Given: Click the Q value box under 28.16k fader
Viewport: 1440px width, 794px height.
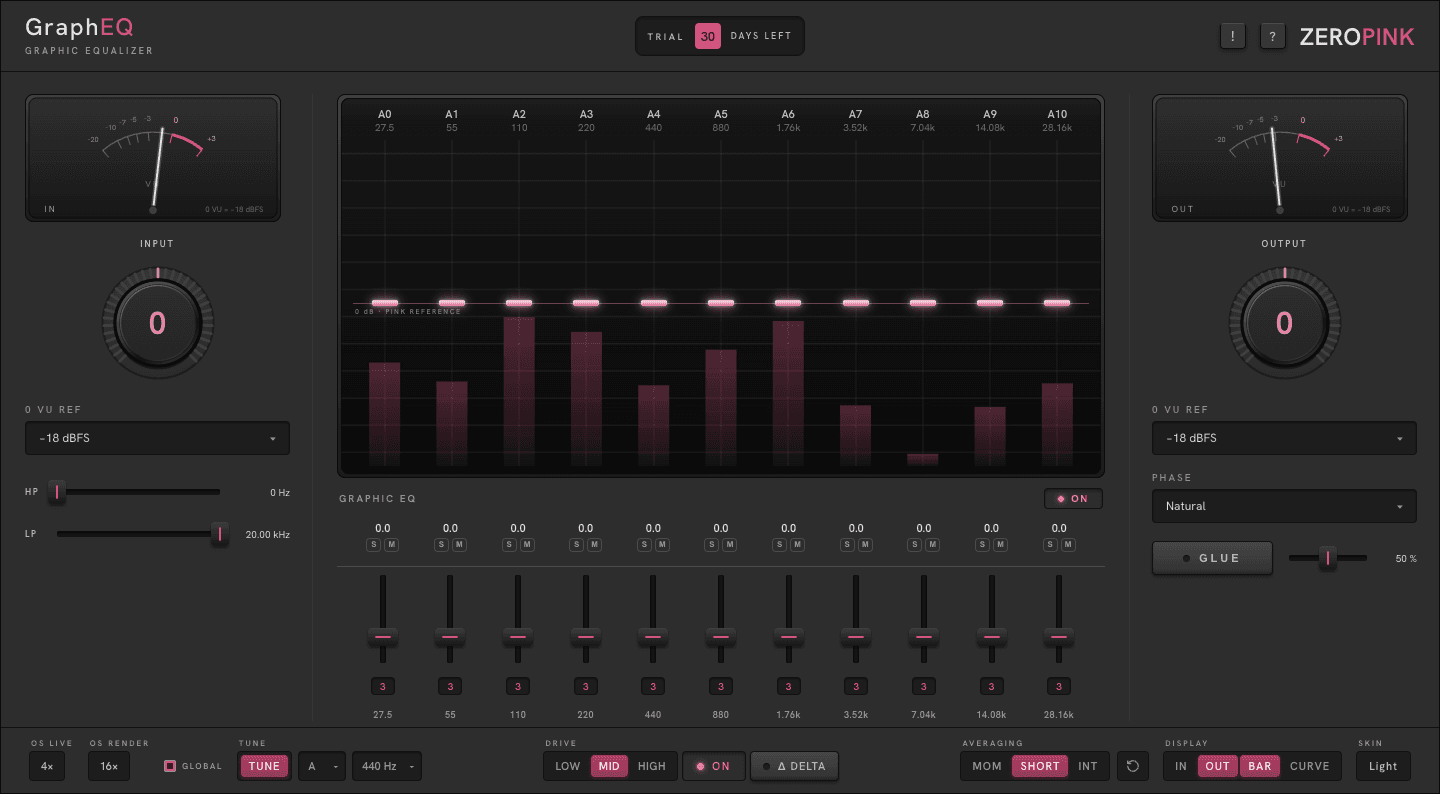Looking at the screenshot, I should [1058, 686].
